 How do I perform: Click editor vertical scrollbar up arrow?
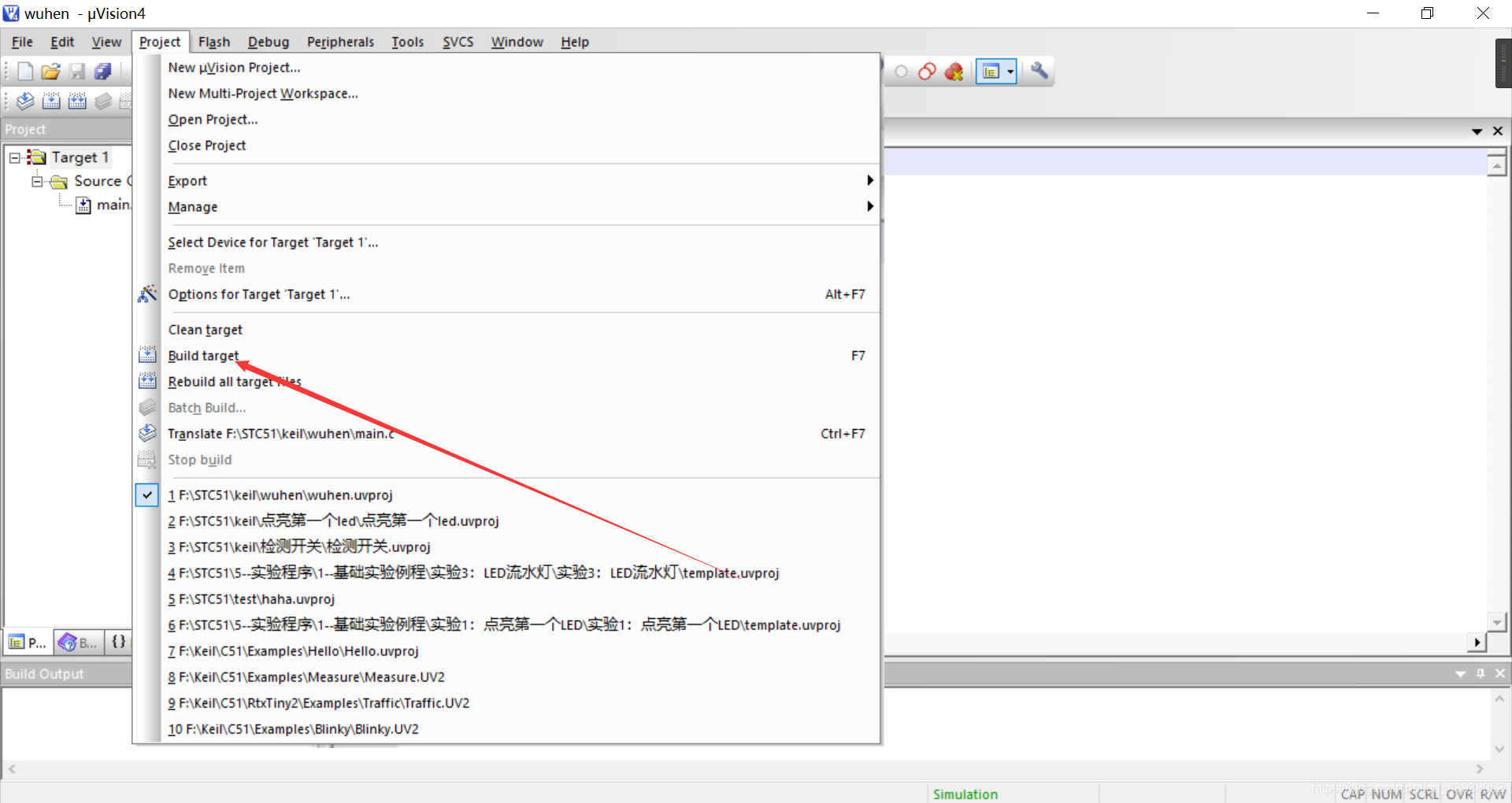click(x=1497, y=165)
